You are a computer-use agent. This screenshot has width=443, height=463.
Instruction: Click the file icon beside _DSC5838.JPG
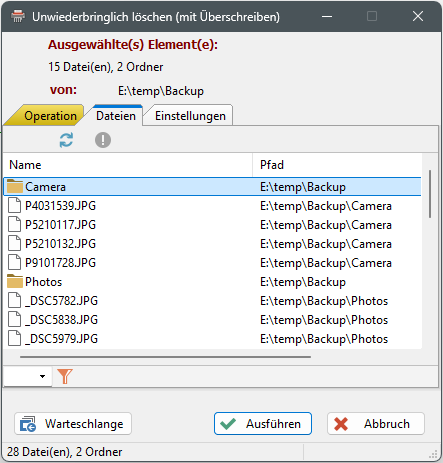[x=14, y=320]
